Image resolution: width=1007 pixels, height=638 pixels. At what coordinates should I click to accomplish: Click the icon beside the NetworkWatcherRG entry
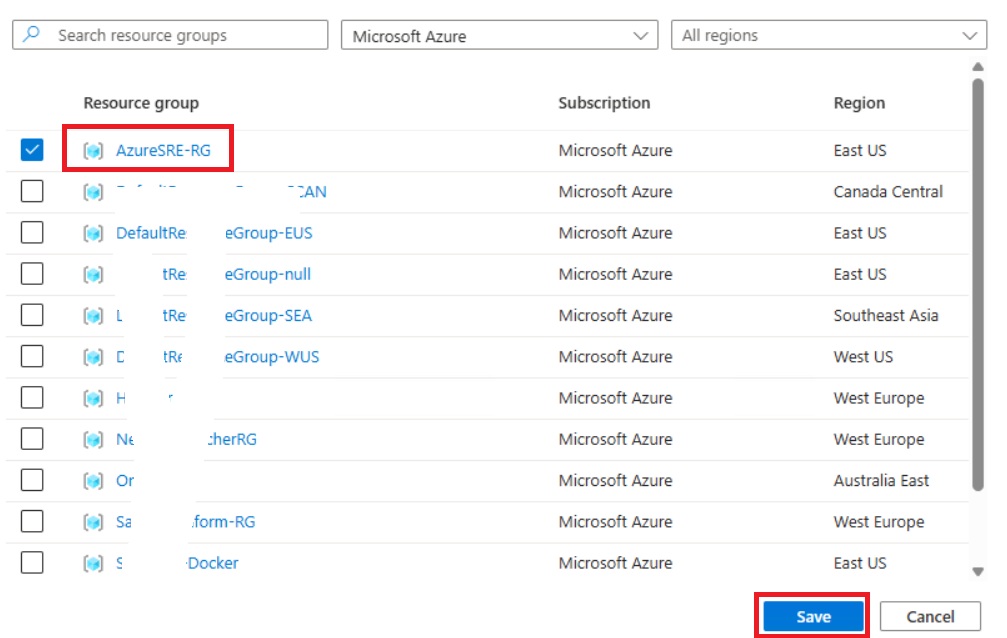(x=93, y=439)
